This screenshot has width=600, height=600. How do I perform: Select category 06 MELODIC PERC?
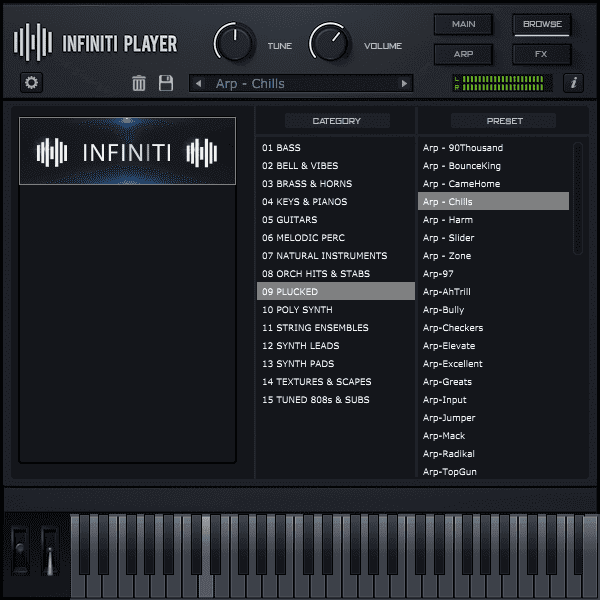click(336, 238)
